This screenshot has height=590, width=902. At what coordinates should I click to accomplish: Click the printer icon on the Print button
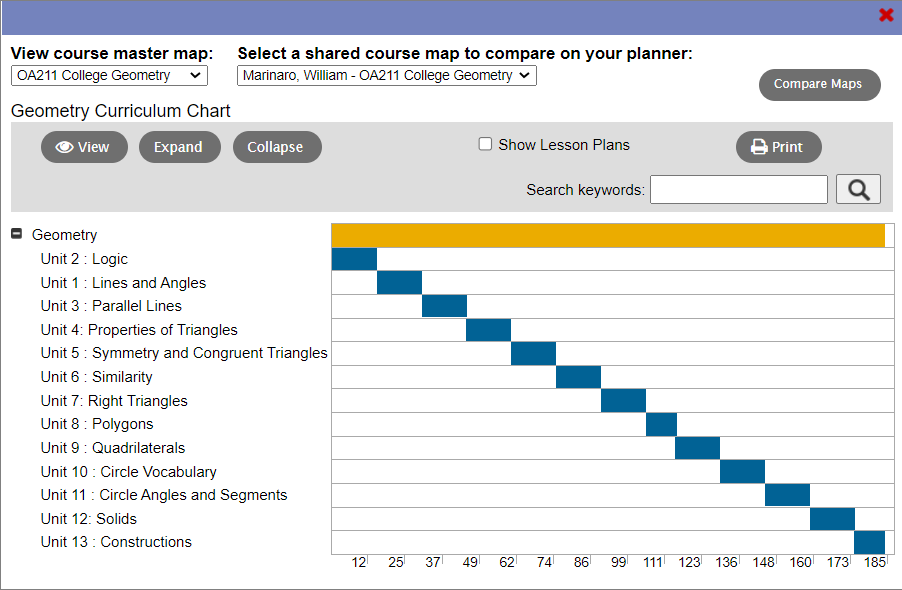pyautogui.click(x=761, y=146)
